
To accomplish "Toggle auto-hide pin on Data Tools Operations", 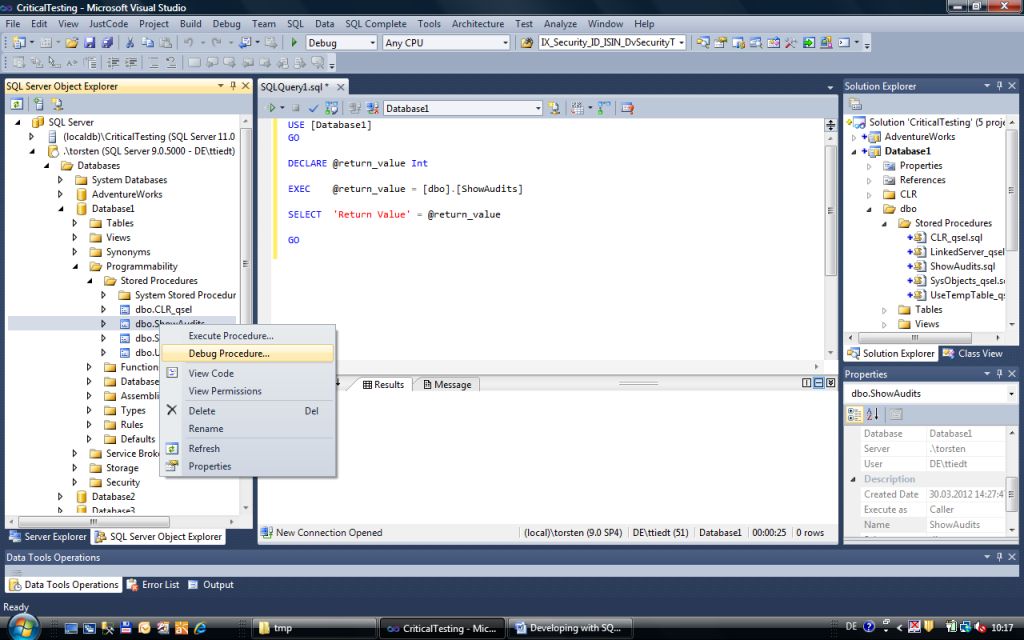I will click(x=999, y=557).
